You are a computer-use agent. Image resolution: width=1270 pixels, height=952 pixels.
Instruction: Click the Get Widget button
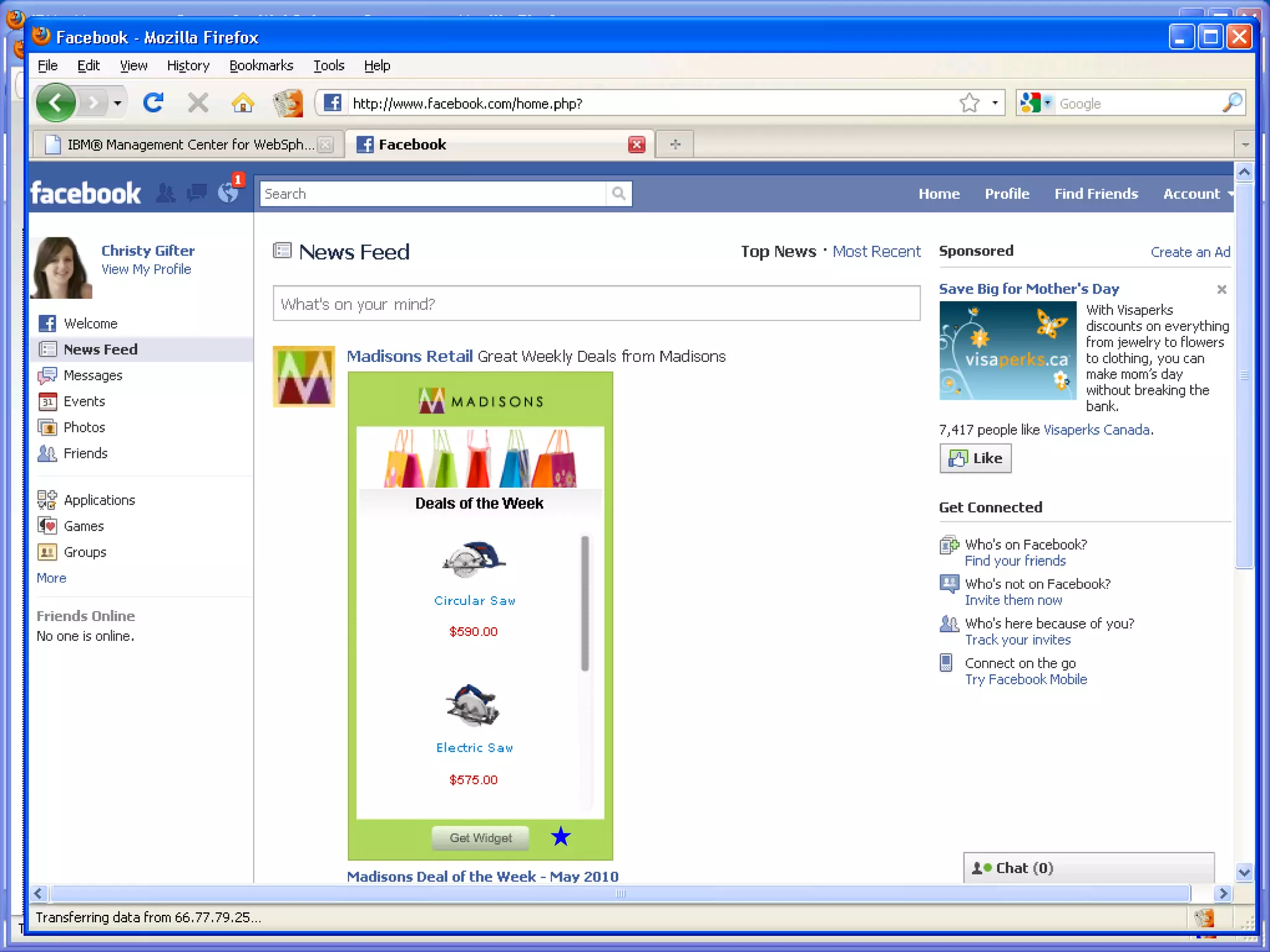pyautogui.click(x=481, y=838)
